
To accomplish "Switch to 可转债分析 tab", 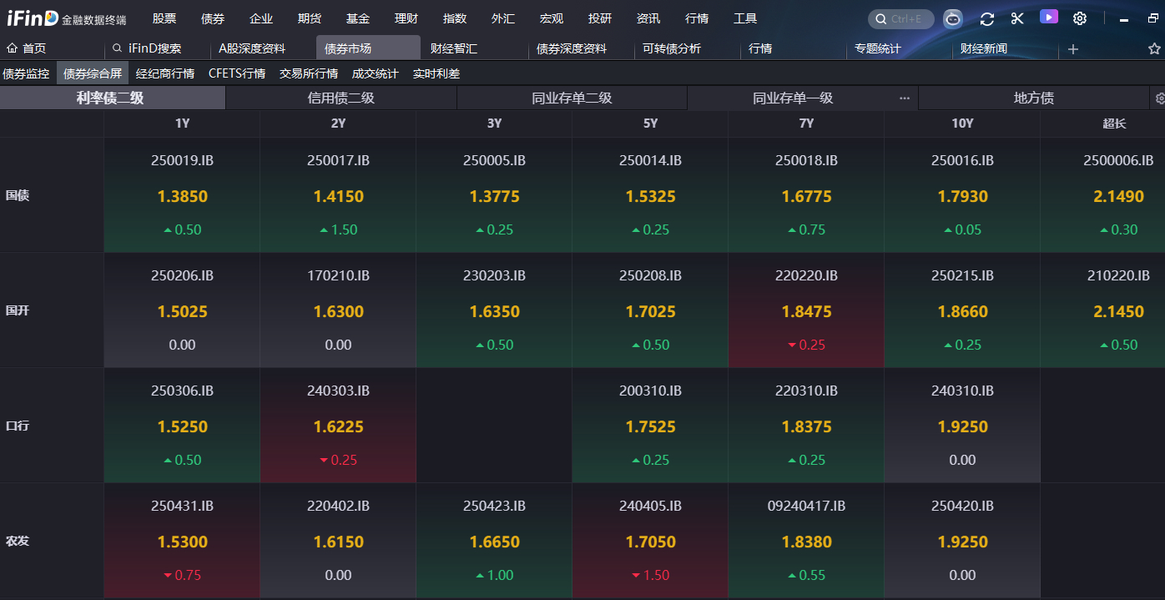I will [x=671, y=49].
